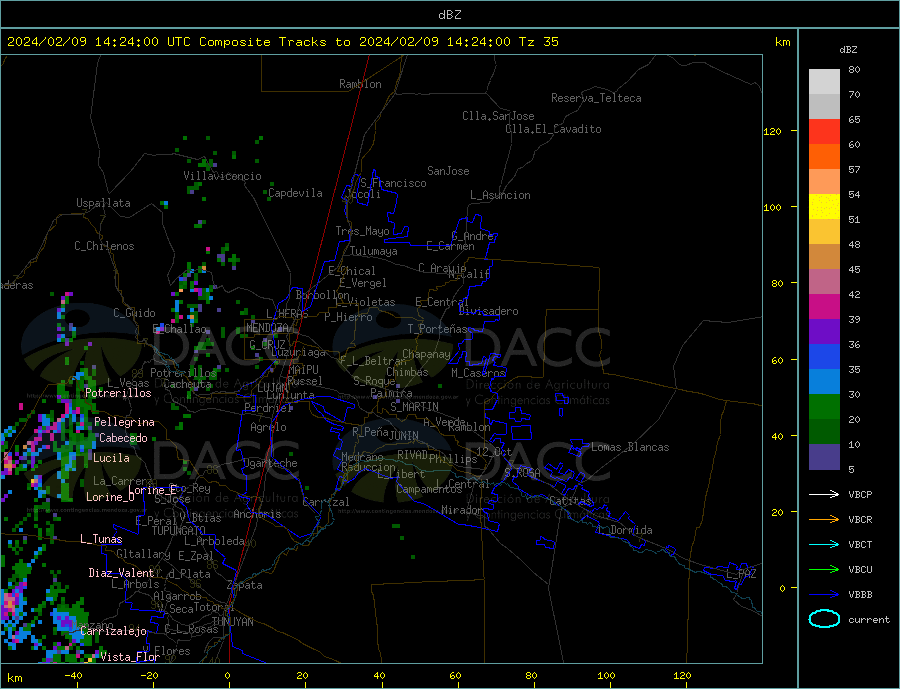The width and height of the screenshot is (900, 689).
Task: Click the blue VBBB arrow in legend
Action: coord(824,594)
